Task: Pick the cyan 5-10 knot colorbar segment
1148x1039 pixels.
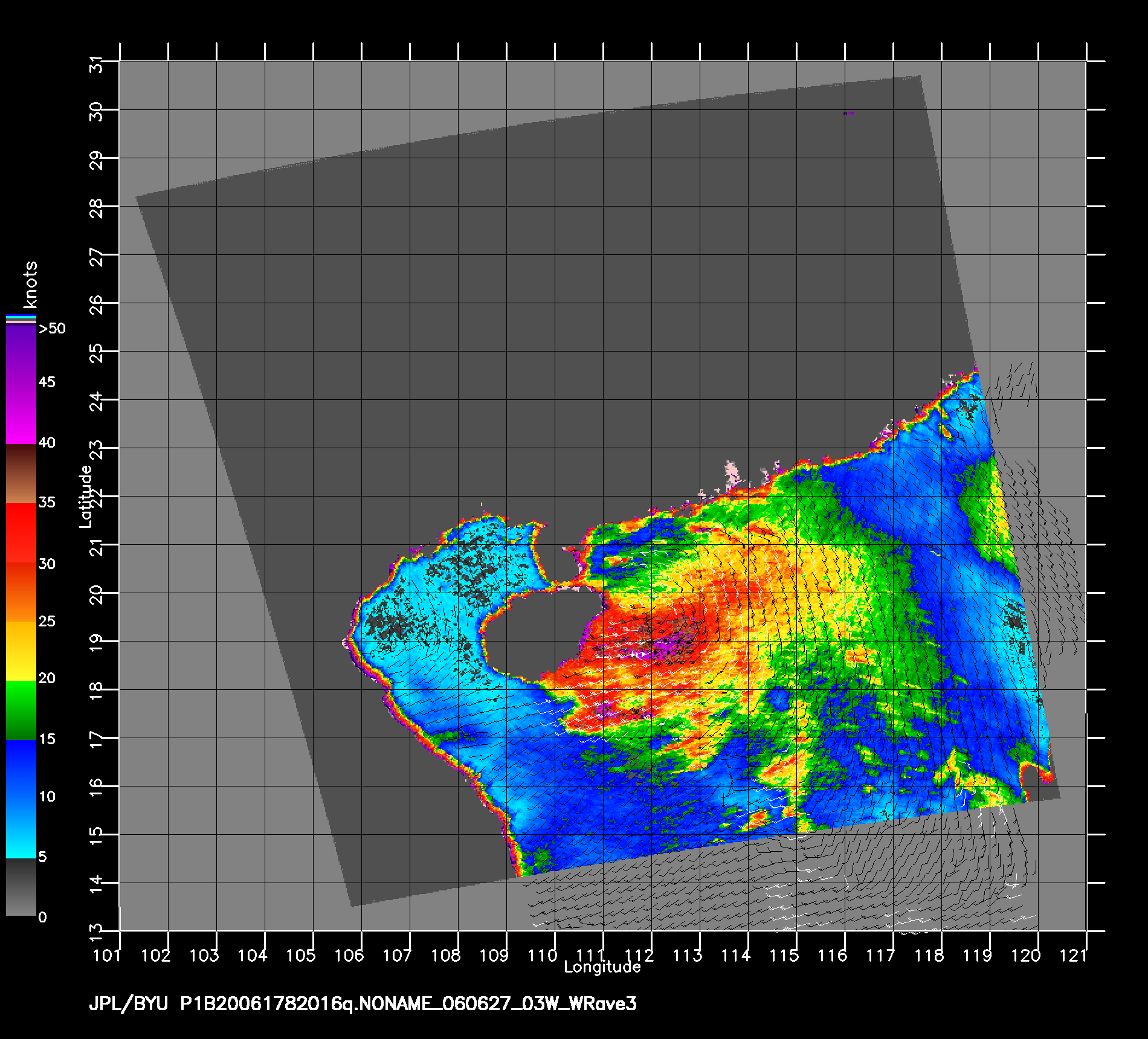Action: coord(21,829)
